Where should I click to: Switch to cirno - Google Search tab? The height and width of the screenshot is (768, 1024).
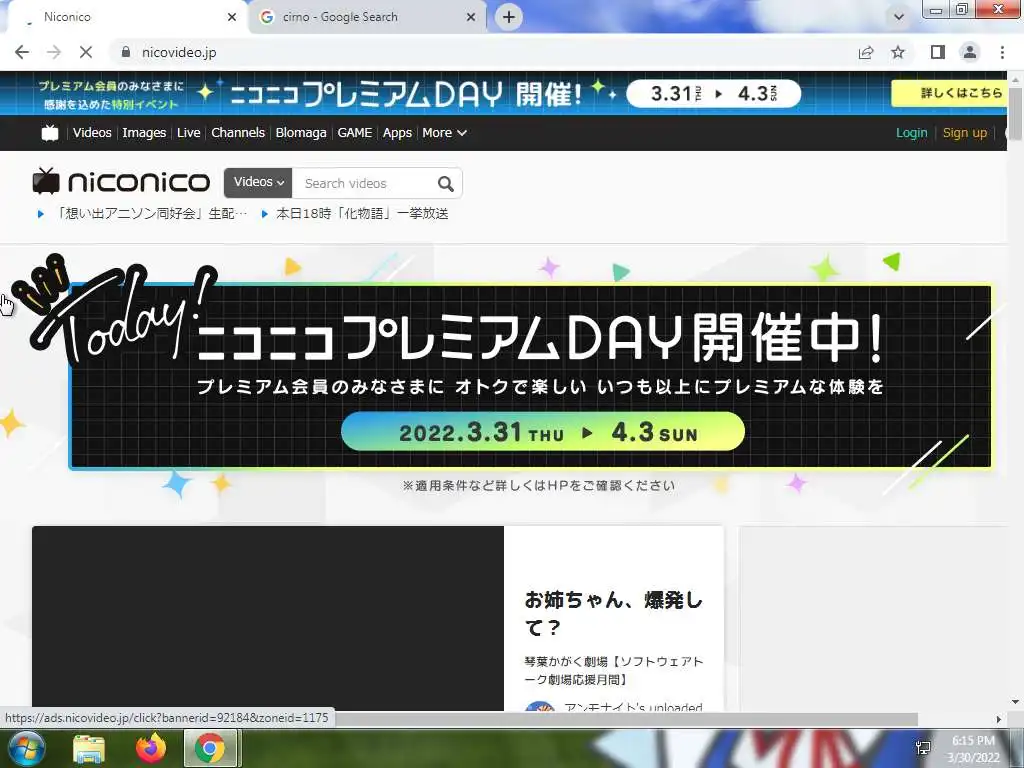click(x=366, y=17)
